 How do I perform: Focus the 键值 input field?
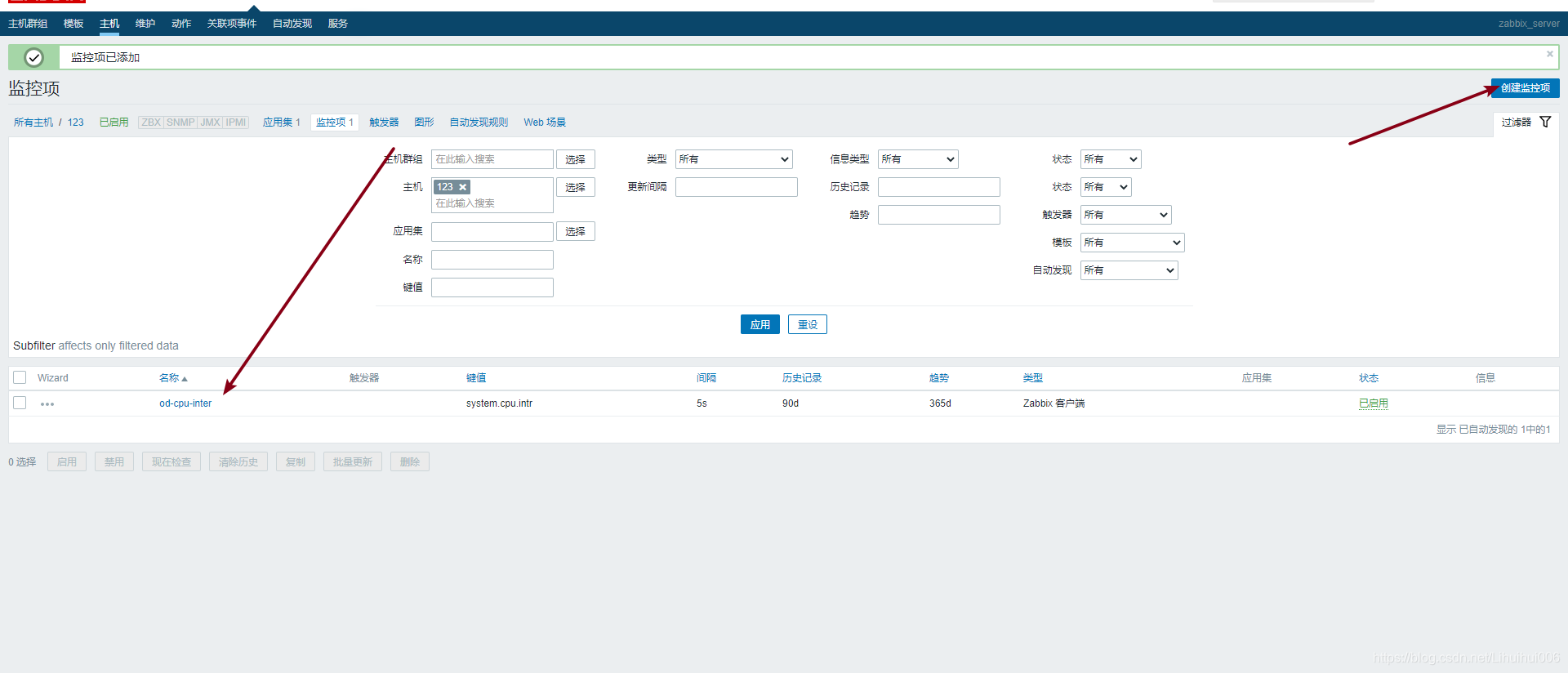pyautogui.click(x=492, y=287)
